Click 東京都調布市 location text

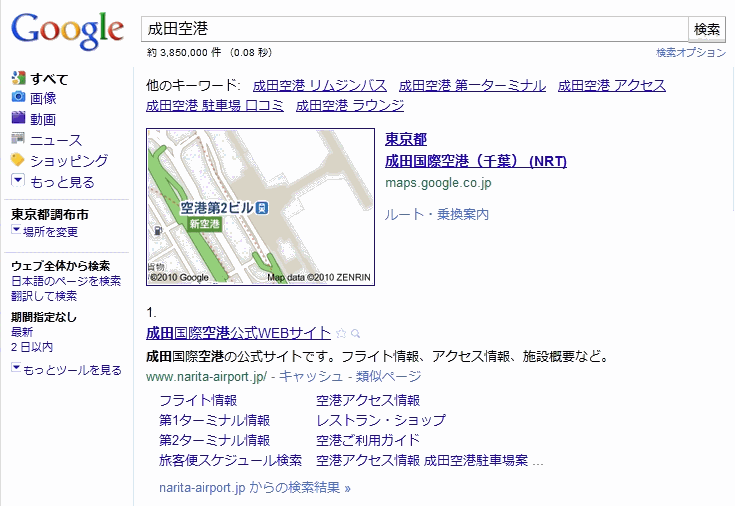point(50,215)
